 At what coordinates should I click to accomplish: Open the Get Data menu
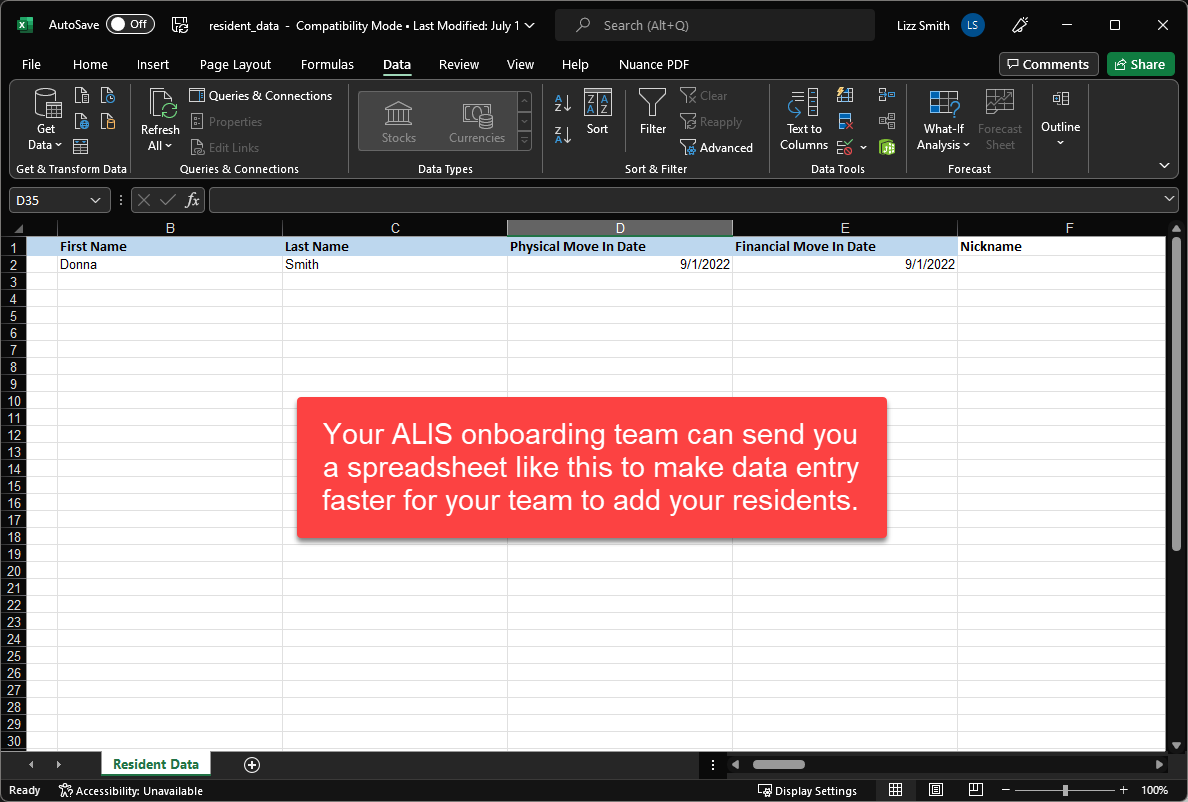tap(45, 119)
